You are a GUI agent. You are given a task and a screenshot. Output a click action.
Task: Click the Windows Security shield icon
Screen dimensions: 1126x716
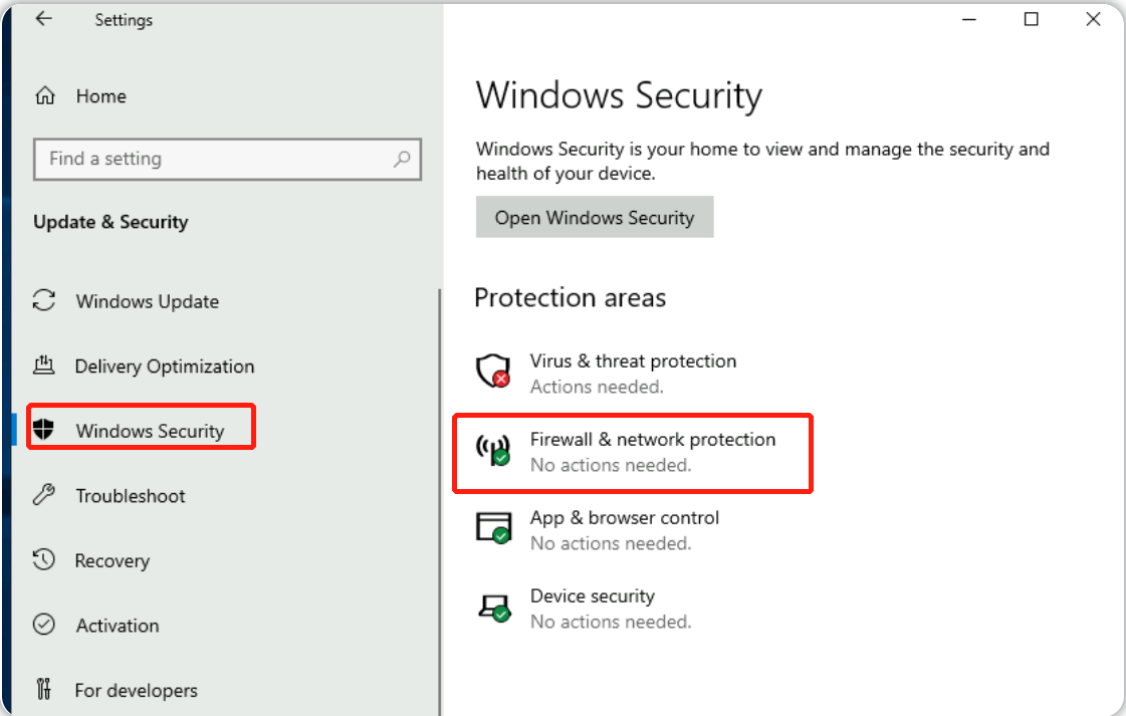(x=44, y=429)
